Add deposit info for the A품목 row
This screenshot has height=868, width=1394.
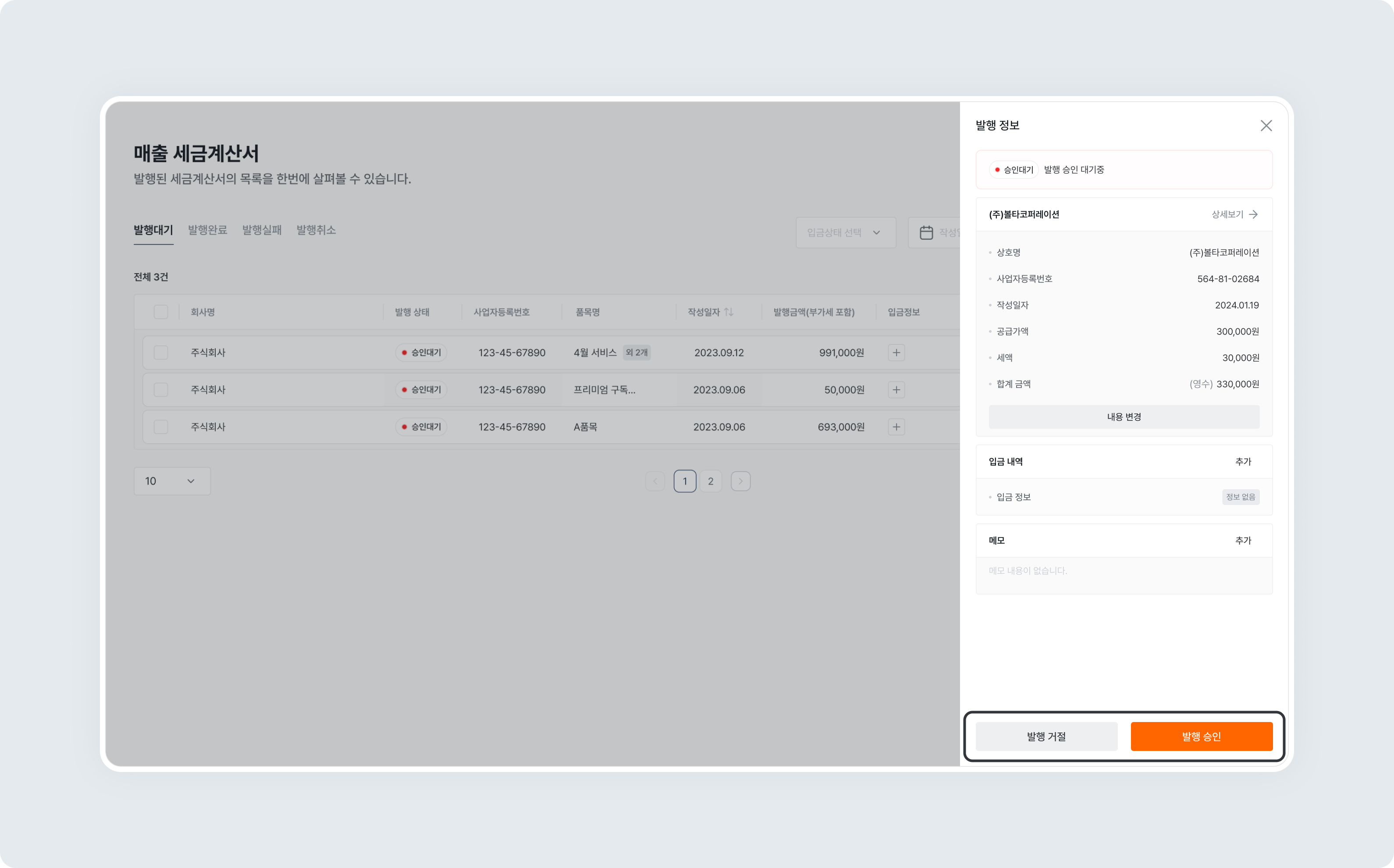pos(896,427)
